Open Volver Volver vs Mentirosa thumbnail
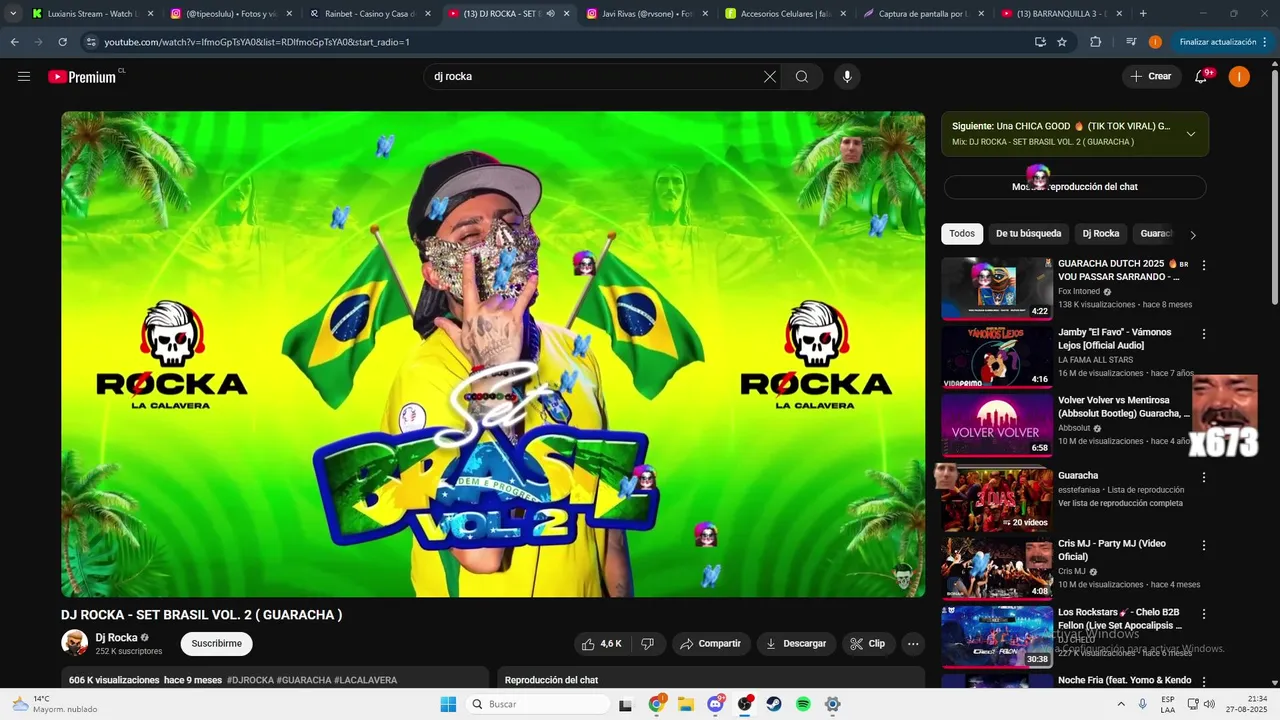Viewport: 1280px width, 720px height. [996, 425]
